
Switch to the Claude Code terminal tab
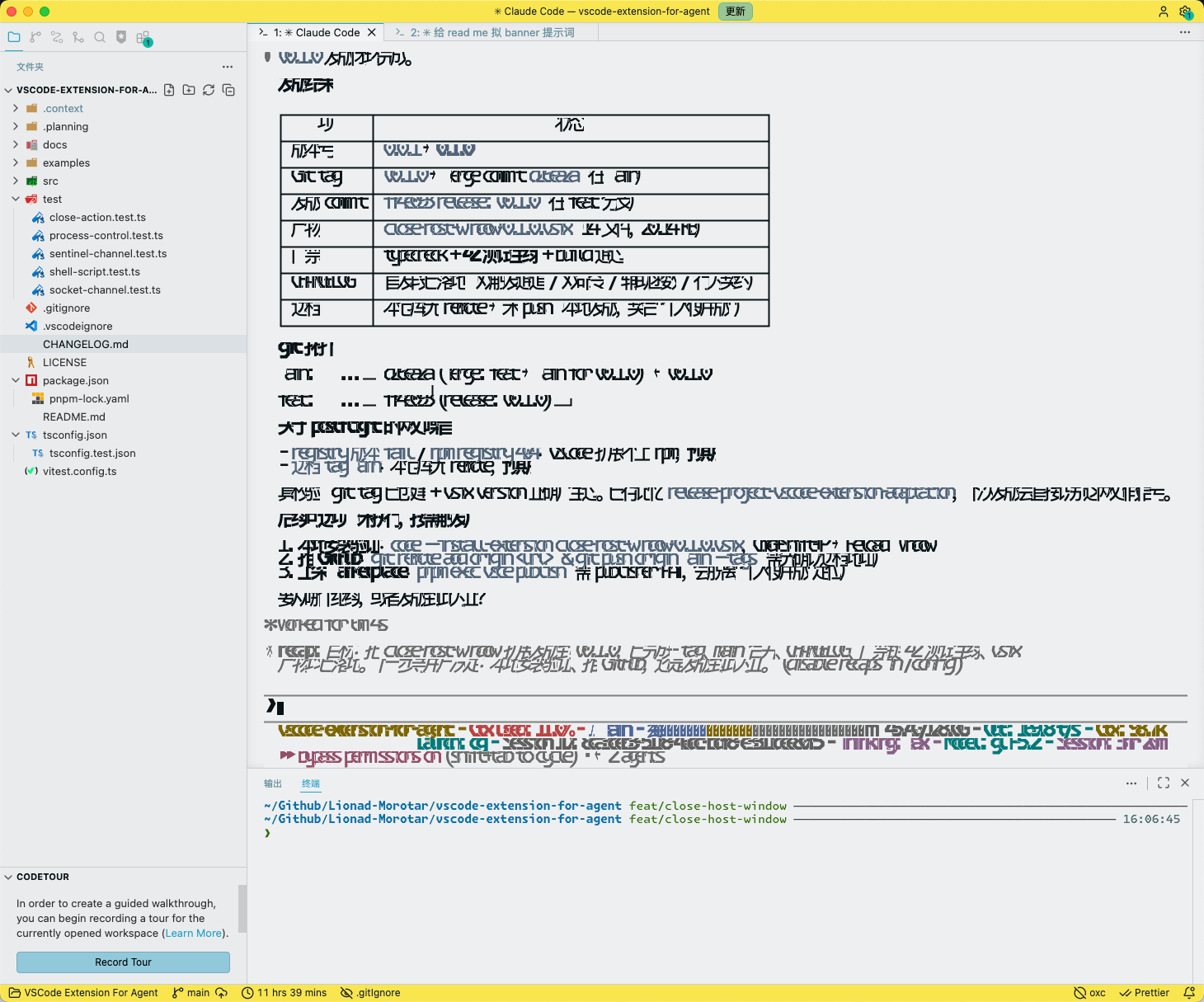click(317, 32)
